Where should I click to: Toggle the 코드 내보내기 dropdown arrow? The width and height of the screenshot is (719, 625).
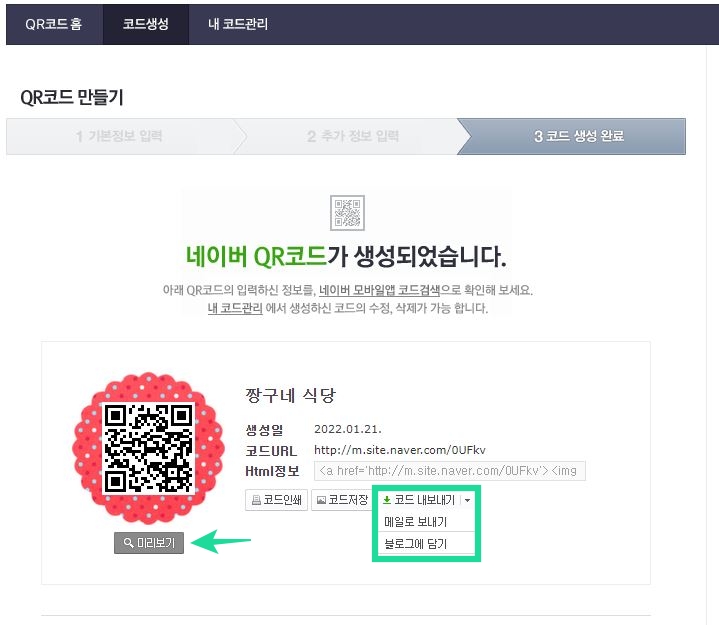click(467, 500)
